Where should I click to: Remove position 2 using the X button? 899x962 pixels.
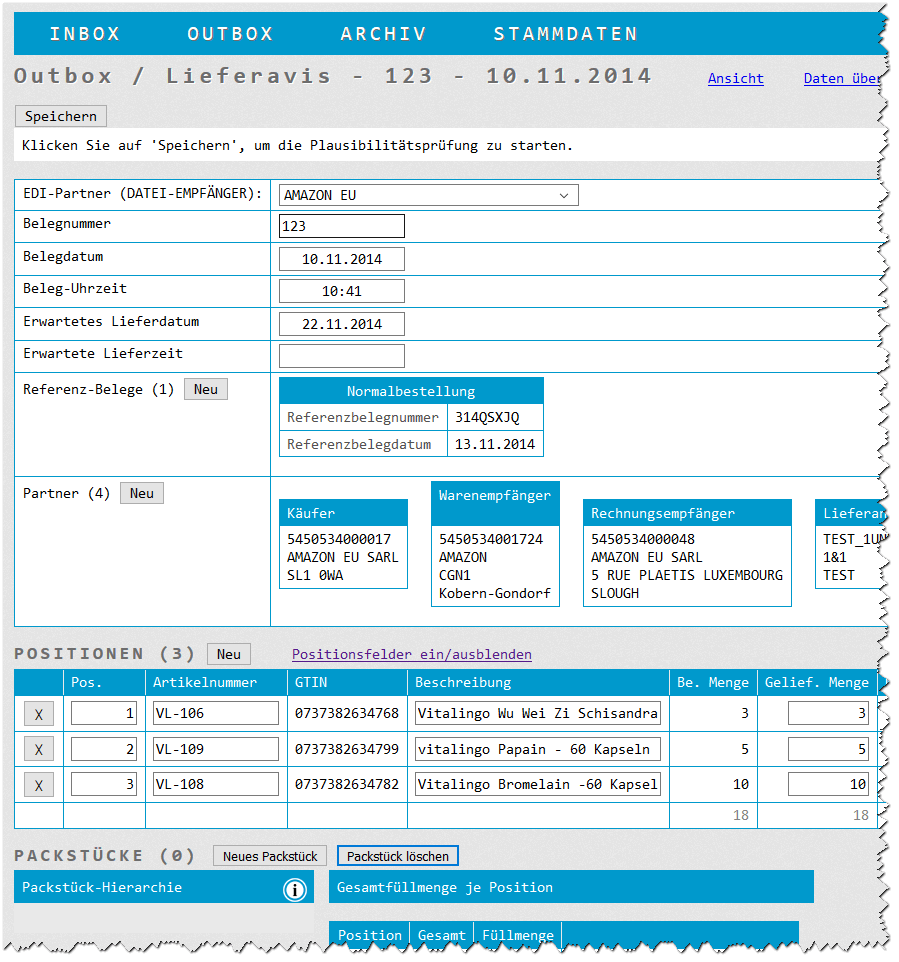point(39,750)
